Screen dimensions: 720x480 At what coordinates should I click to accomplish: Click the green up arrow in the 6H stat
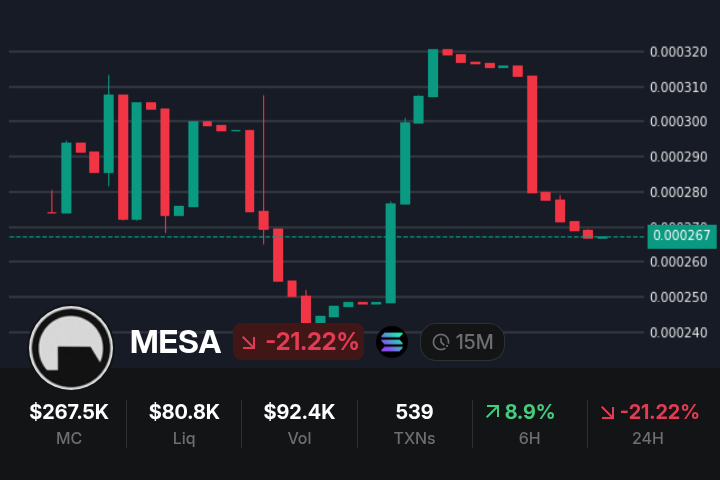tap(492, 411)
